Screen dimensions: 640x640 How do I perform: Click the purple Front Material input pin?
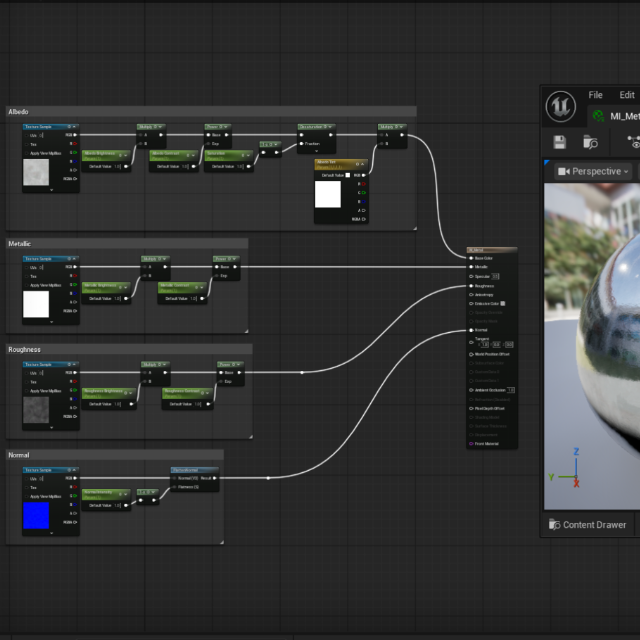click(x=471, y=444)
